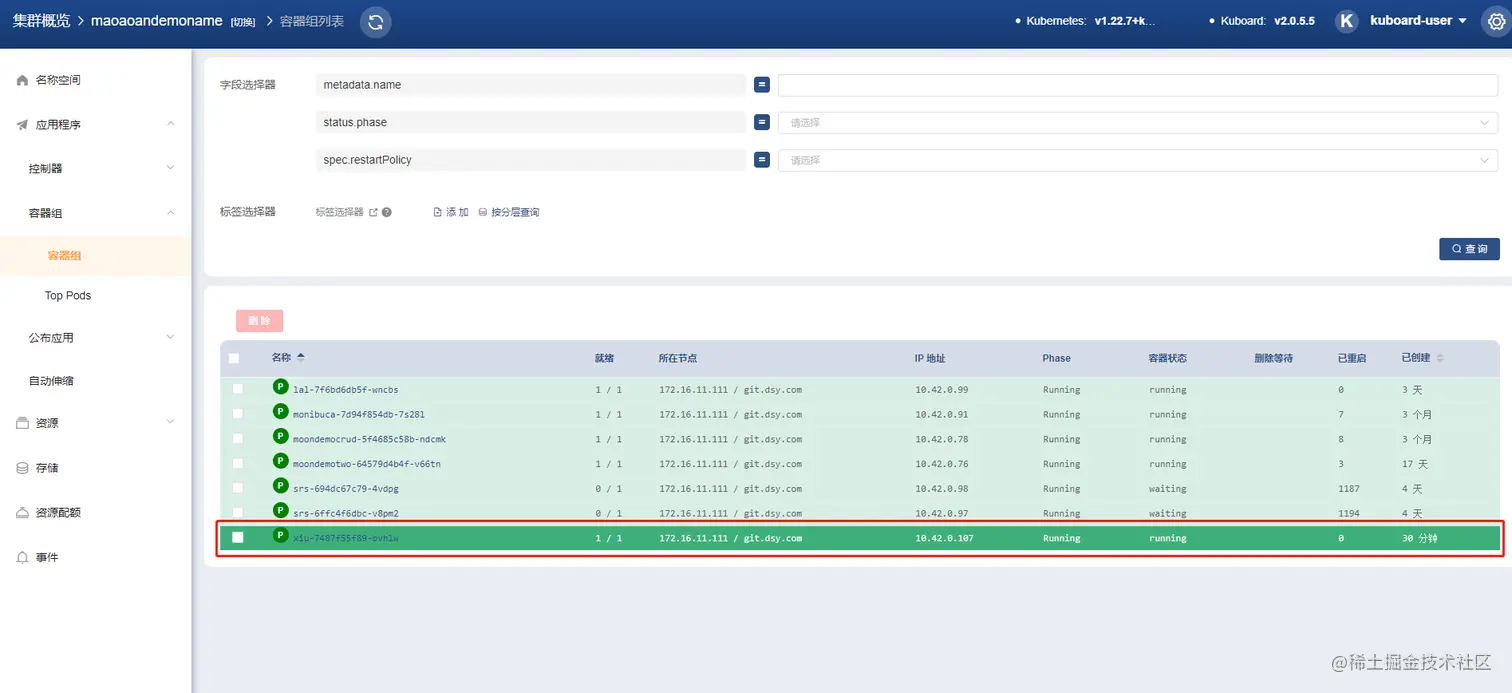Check the box for xiu-7487f55f89-bvhlw

(x=238, y=538)
